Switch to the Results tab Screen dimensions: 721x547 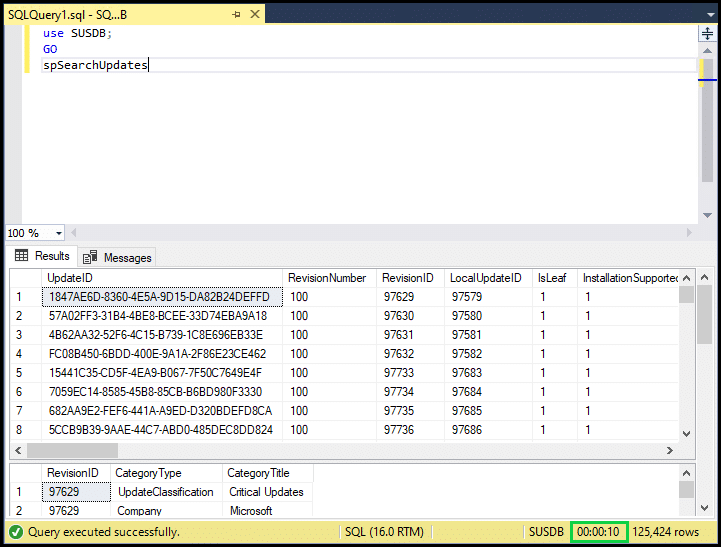click(42, 256)
